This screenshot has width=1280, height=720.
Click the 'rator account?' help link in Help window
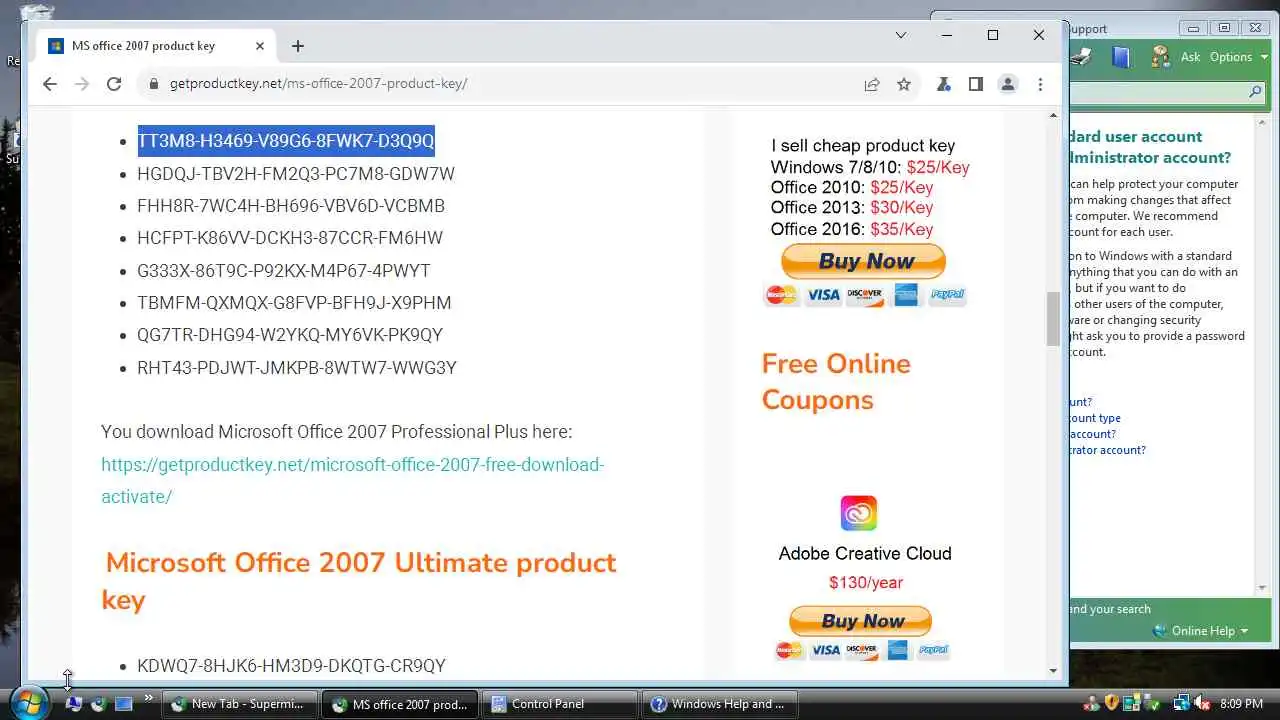(1108, 450)
